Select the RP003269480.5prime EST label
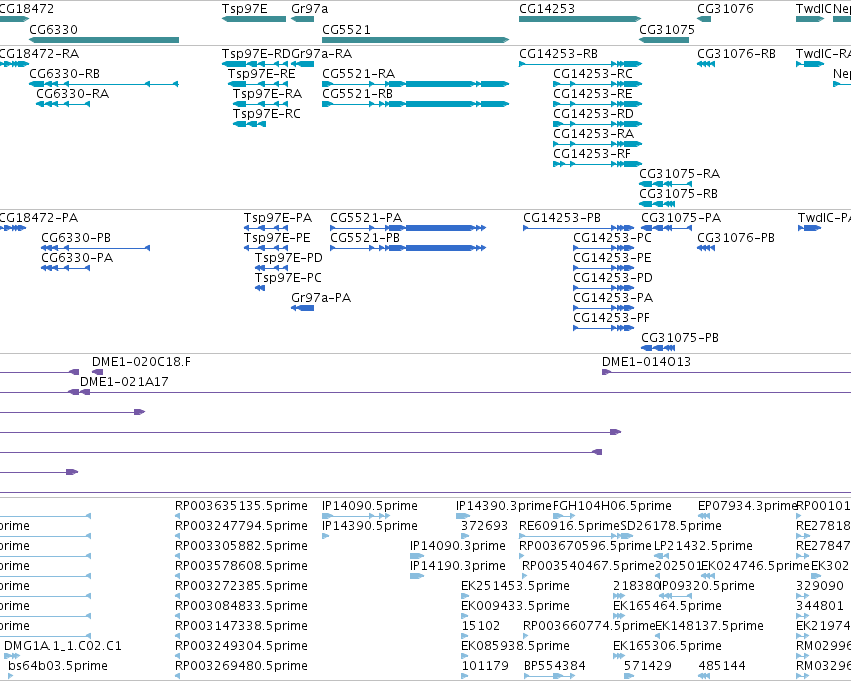The height and width of the screenshot is (681, 851). click(x=242, y=666)
